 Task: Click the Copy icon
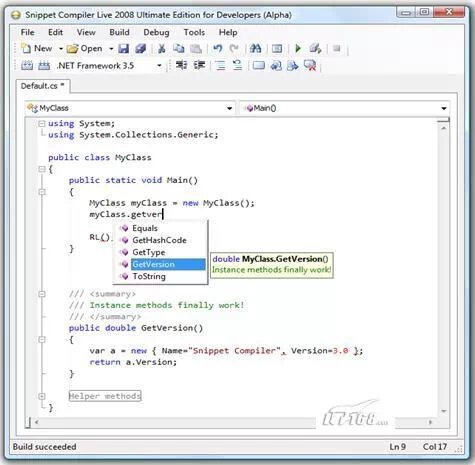pyautogui.click(x=179, y=49)
